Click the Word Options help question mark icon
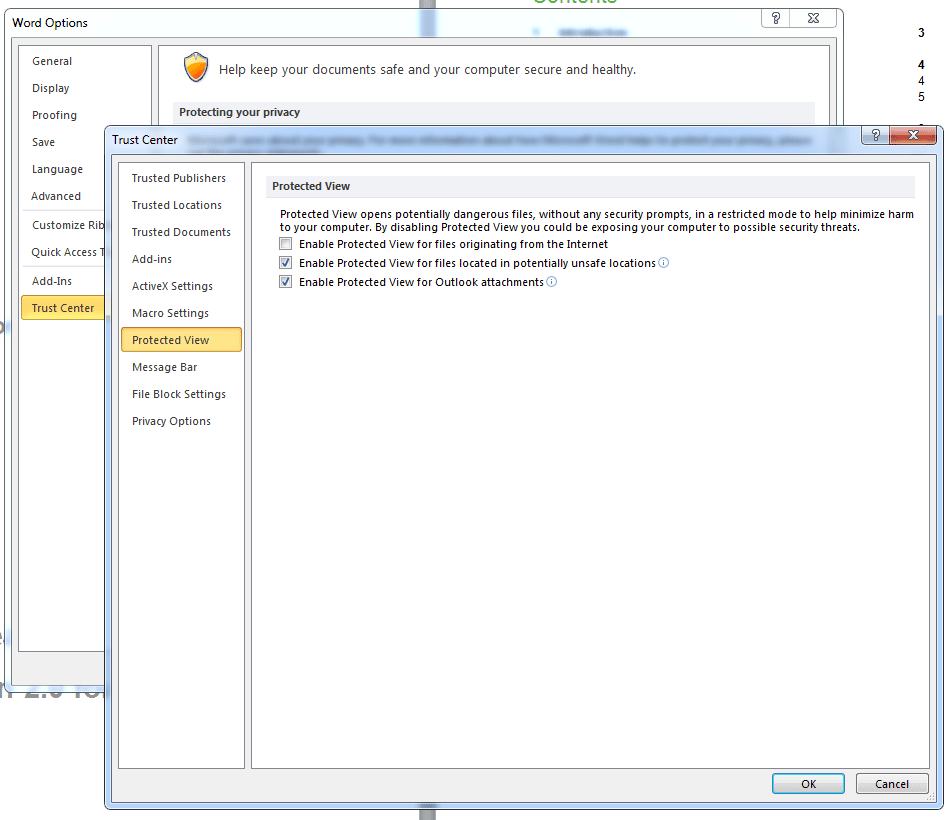The height and width of the screenshot is (820, 949). click(776, 19)
